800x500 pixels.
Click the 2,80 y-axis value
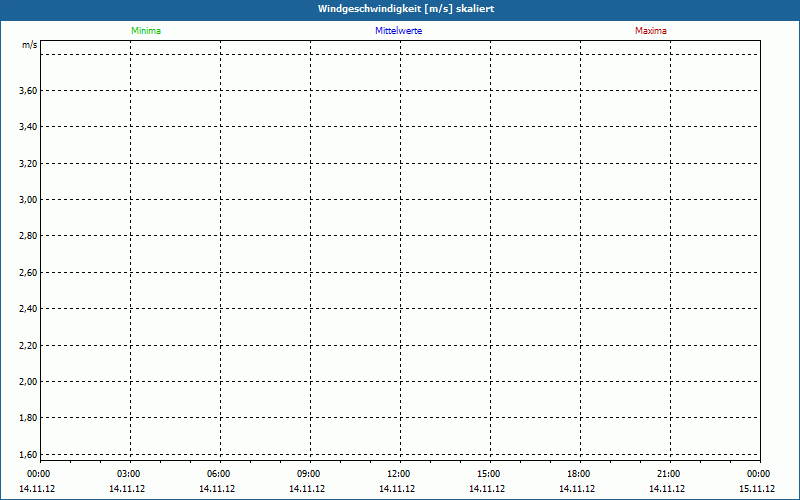pos(28,236)
